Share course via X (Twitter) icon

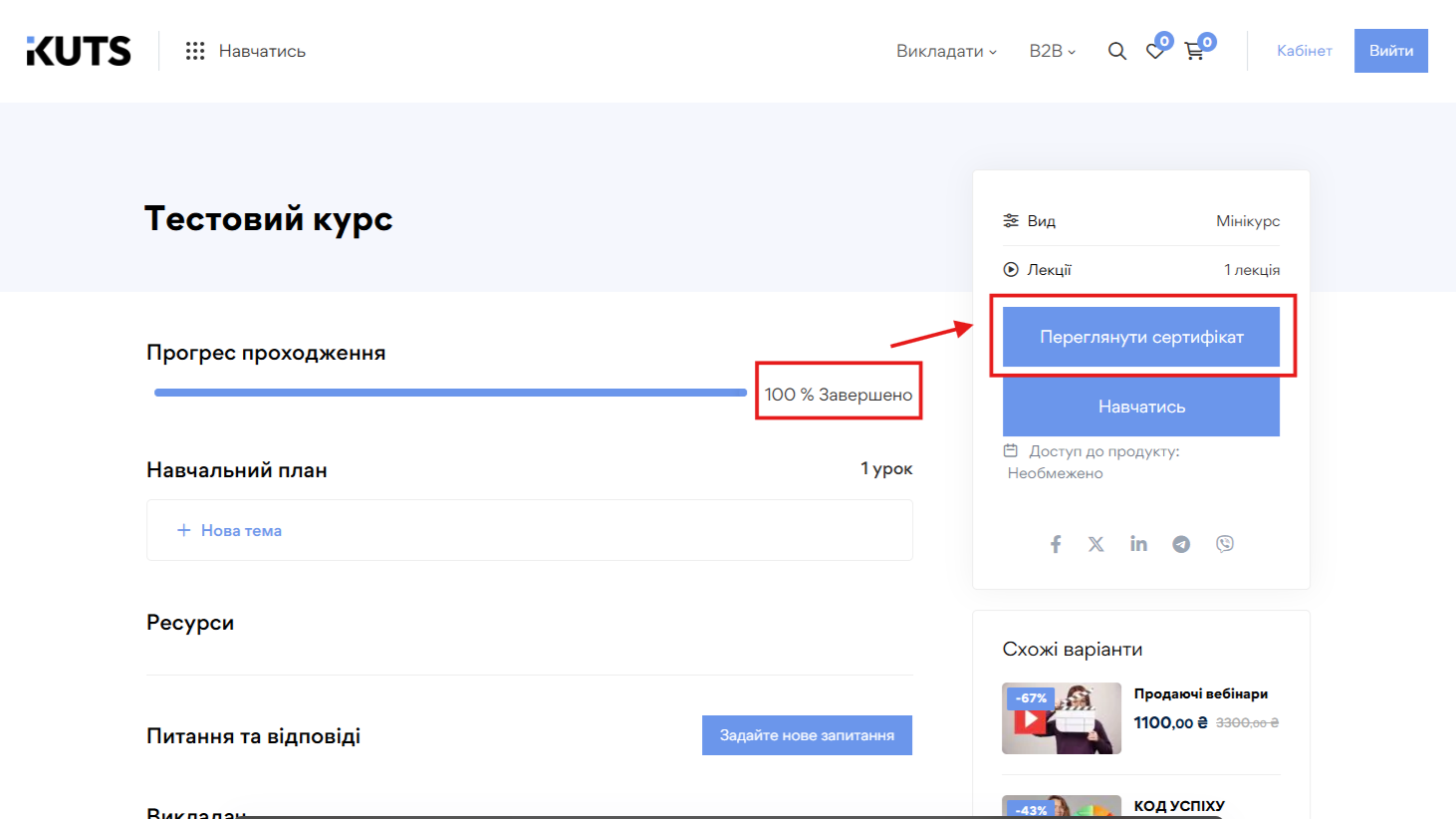point(1096,544)
